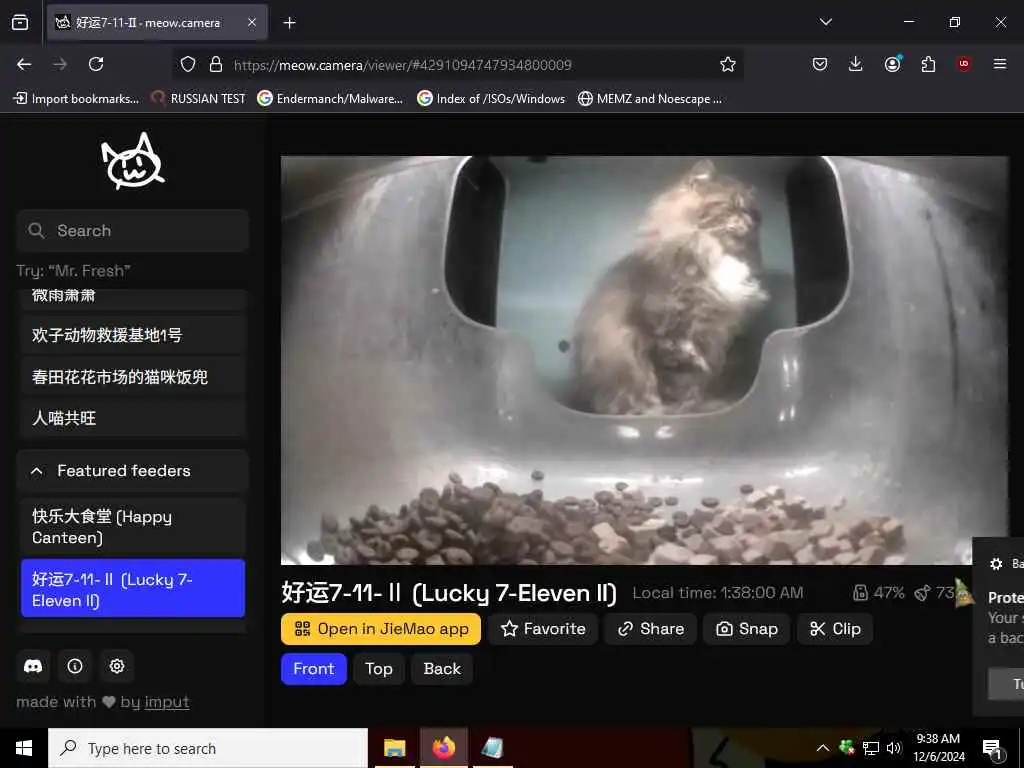1024x768 pixels.
Task: Open the Firefox downloads arrow icon
Action: pyautogui.click(x=856, y=64)
